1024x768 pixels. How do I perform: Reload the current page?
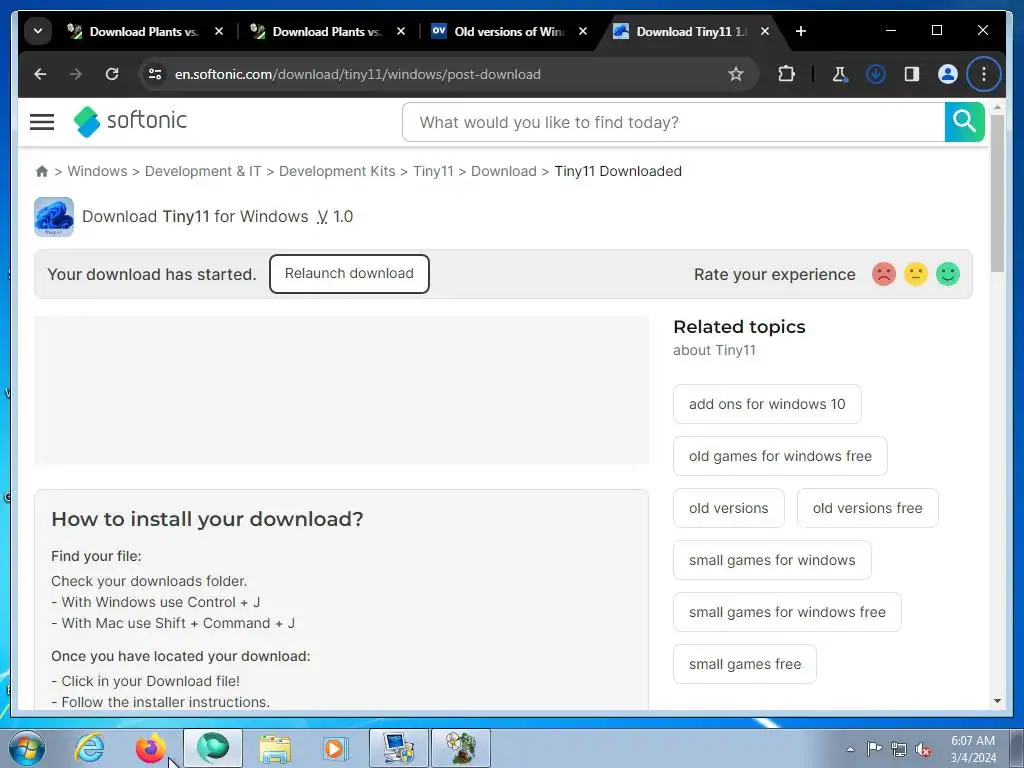112,74
